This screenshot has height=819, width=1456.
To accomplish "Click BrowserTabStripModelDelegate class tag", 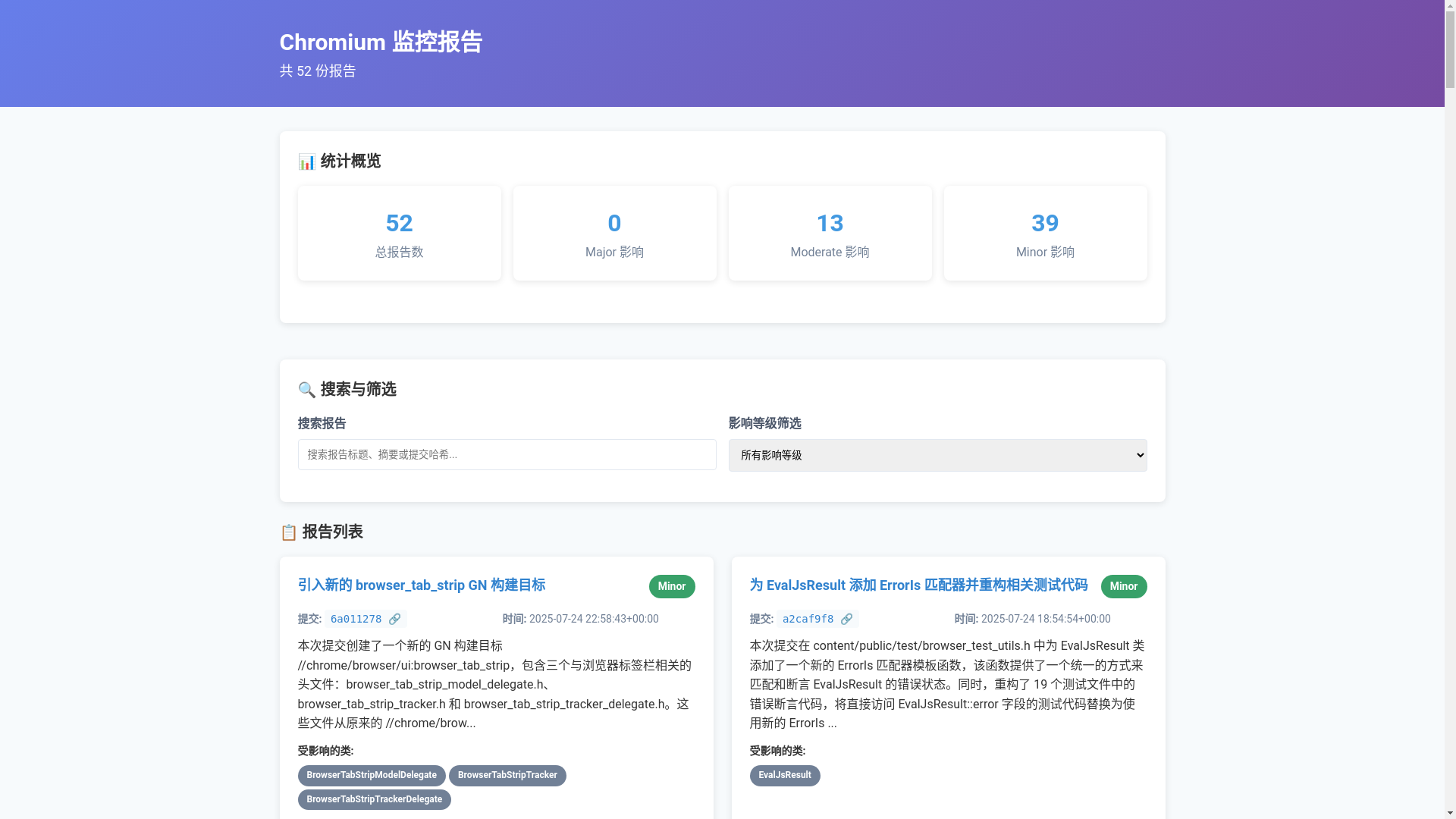I will pyautogui.click(x=372, y=776).
